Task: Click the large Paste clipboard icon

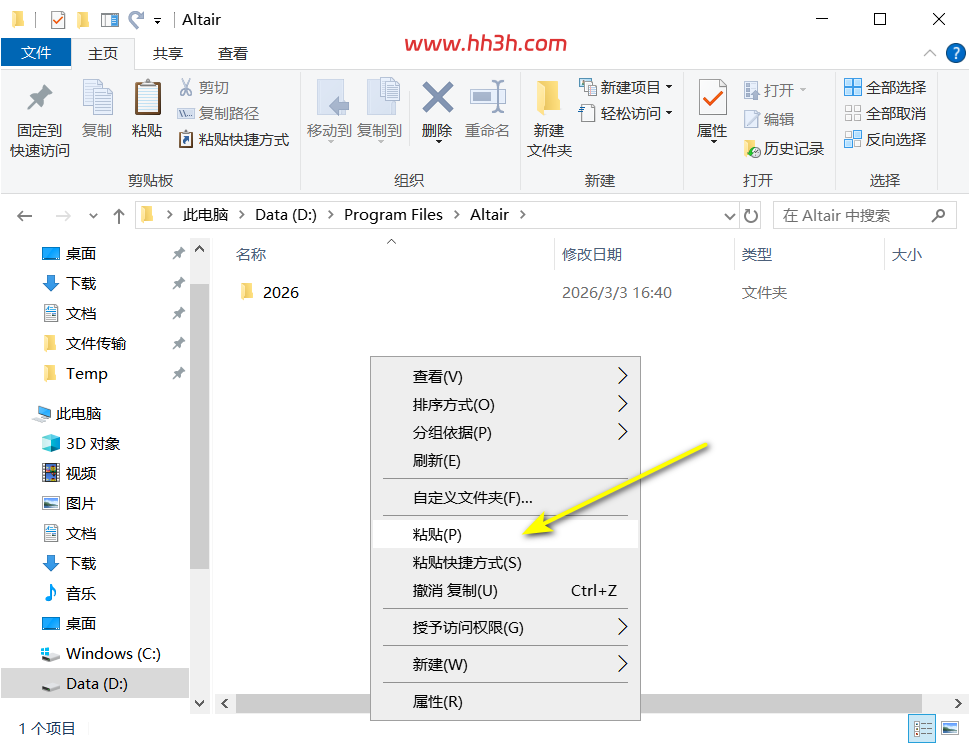Action: click(147, 98)
